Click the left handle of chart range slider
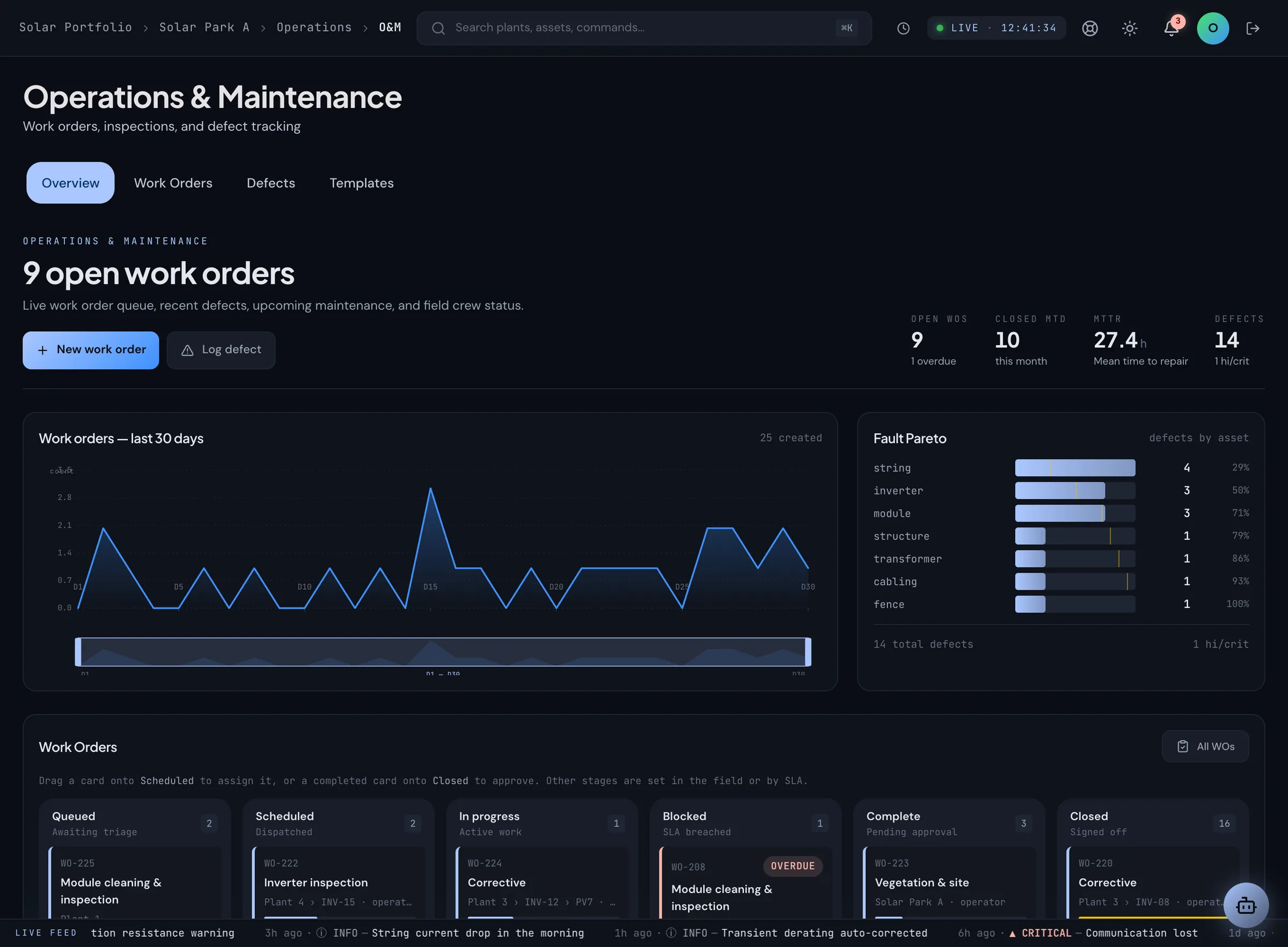This screenshot has height=947, width=1288. (x=78, y=652)
